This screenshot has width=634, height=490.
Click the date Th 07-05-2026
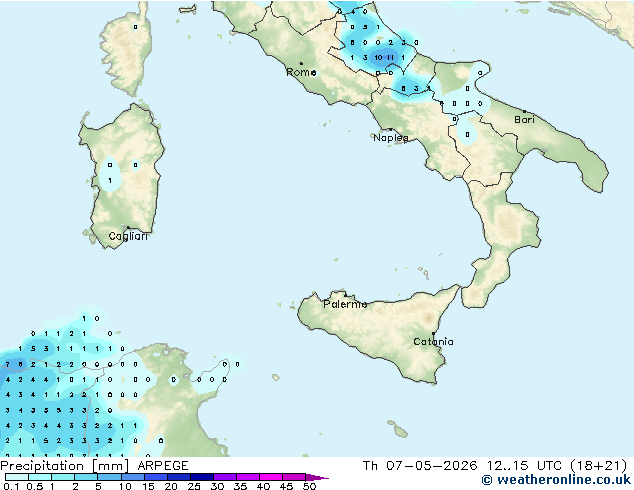pyautogui.click(x=420, y=466)
